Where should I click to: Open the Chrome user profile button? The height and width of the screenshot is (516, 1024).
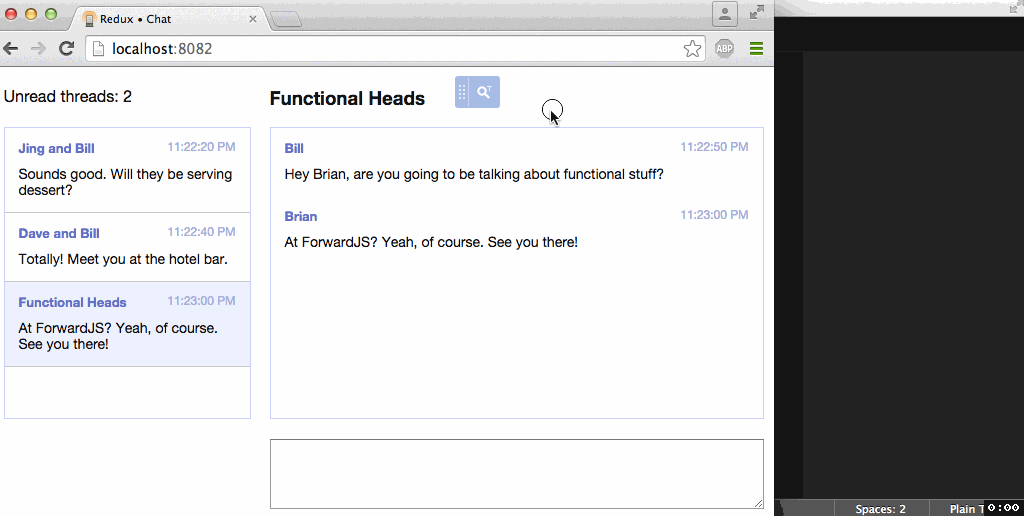[725, 14]
